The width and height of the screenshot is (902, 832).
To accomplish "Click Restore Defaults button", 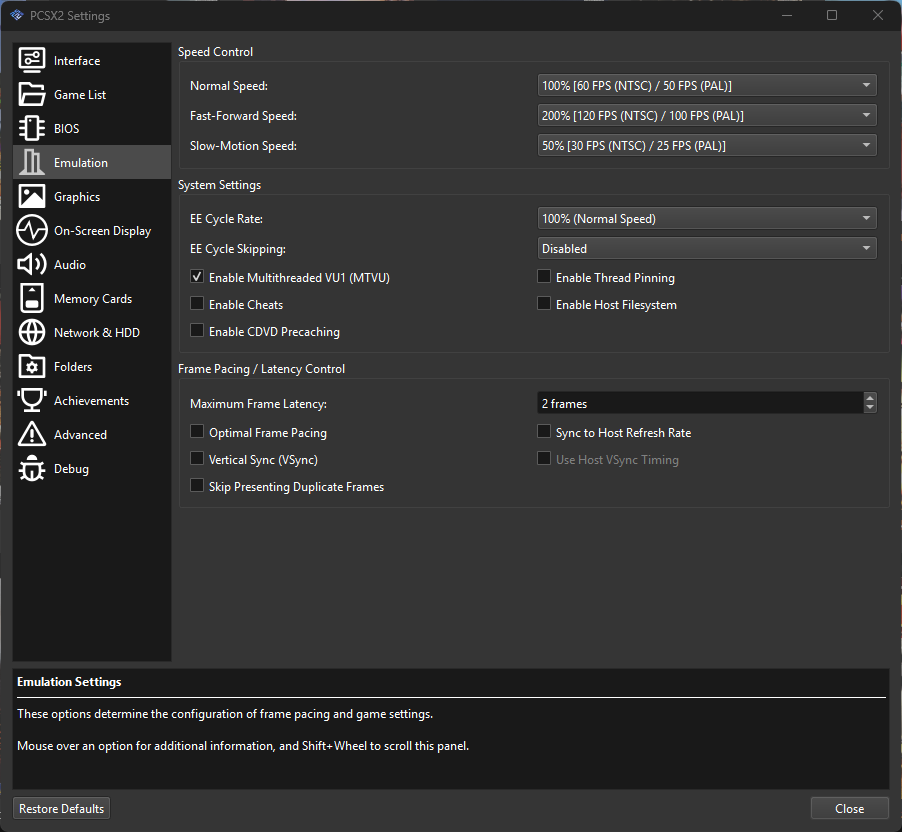I will pyautogui.click(x=62, y=808).
